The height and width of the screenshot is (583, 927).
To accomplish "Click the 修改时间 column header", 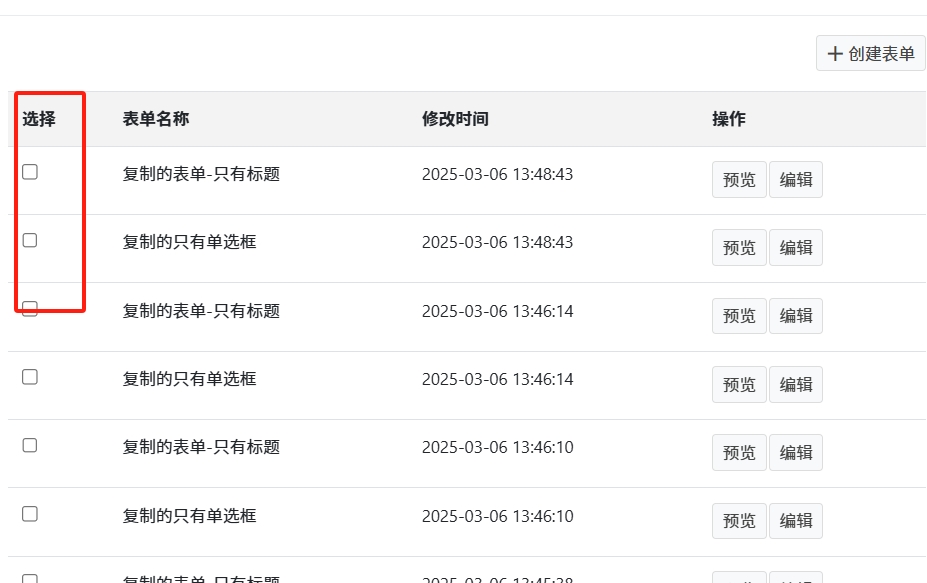I will coord(455,119).
